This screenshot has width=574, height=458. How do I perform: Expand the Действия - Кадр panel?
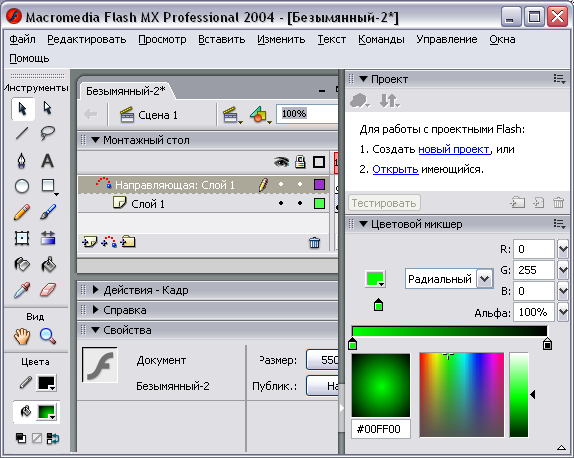tap(96, 290)
